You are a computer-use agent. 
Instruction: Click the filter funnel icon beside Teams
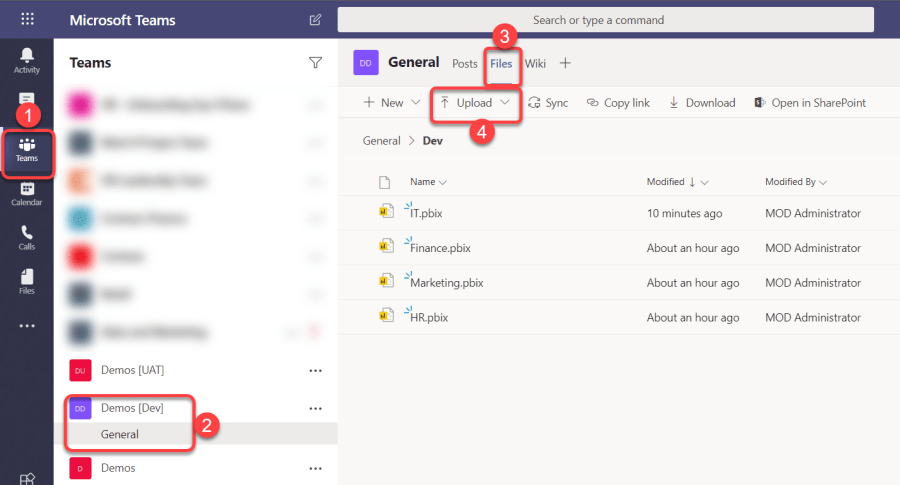pos(315,63)
